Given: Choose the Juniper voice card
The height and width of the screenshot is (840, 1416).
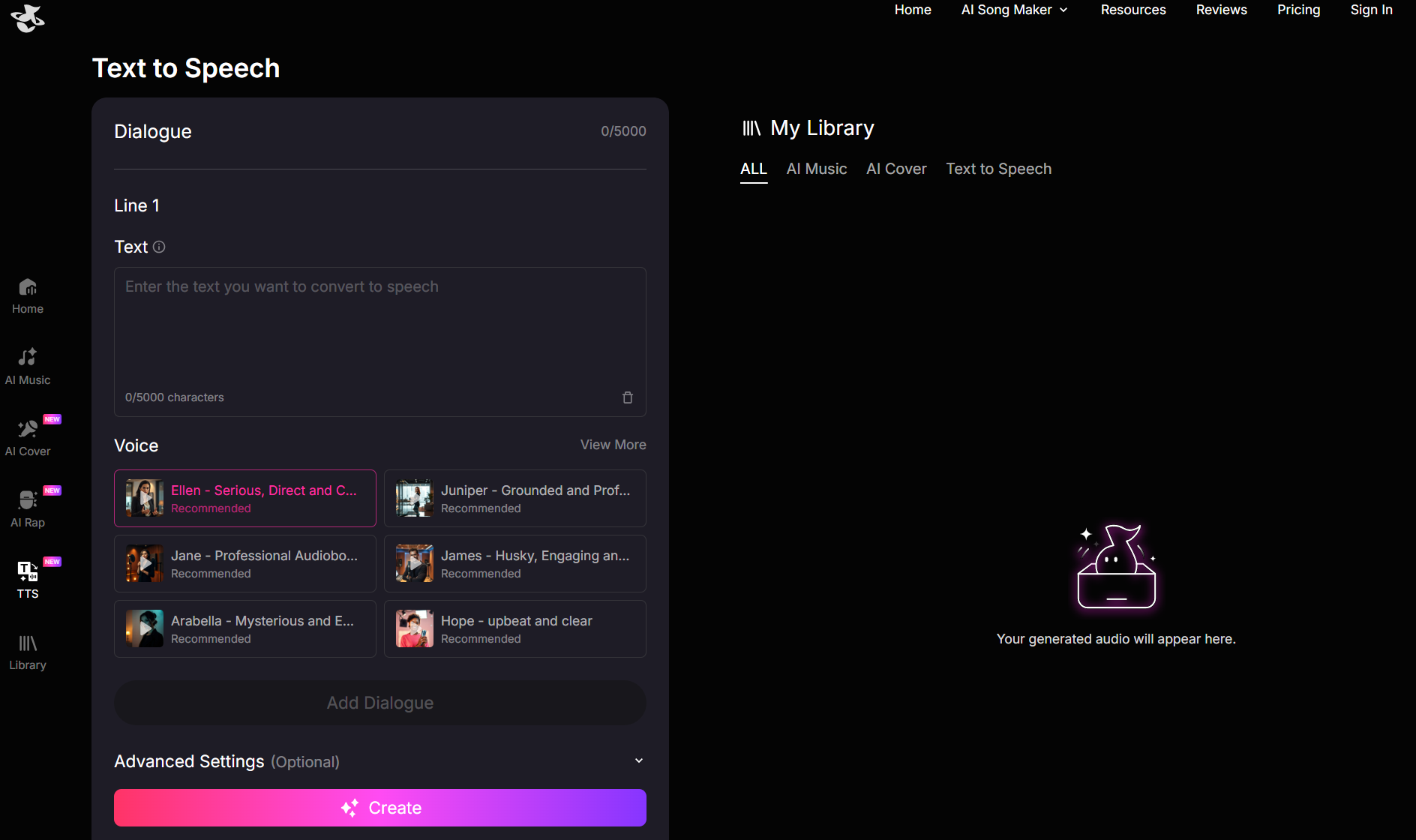Looking at the screenshot, I should coord(515,499).
